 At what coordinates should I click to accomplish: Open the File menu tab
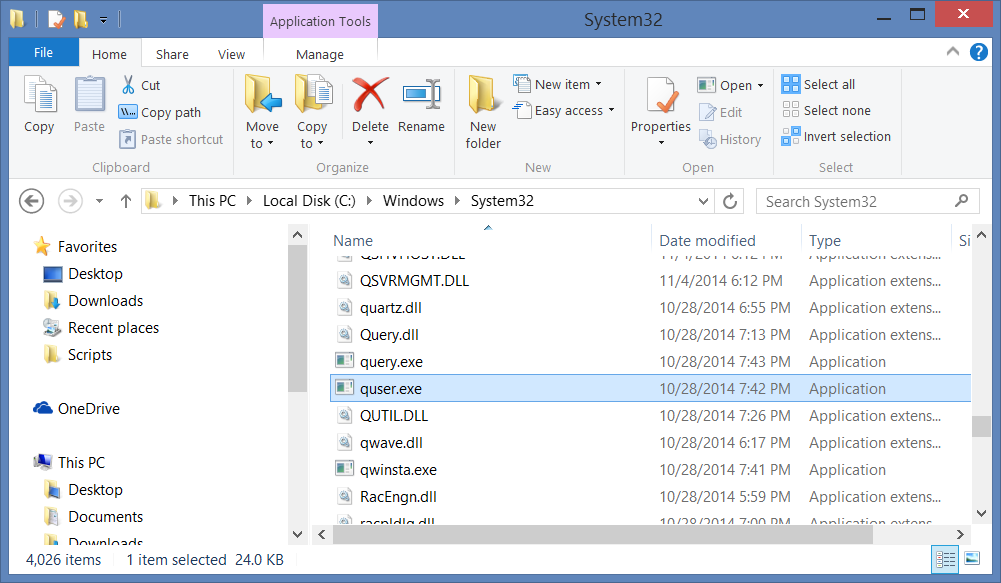click(44, 53)
